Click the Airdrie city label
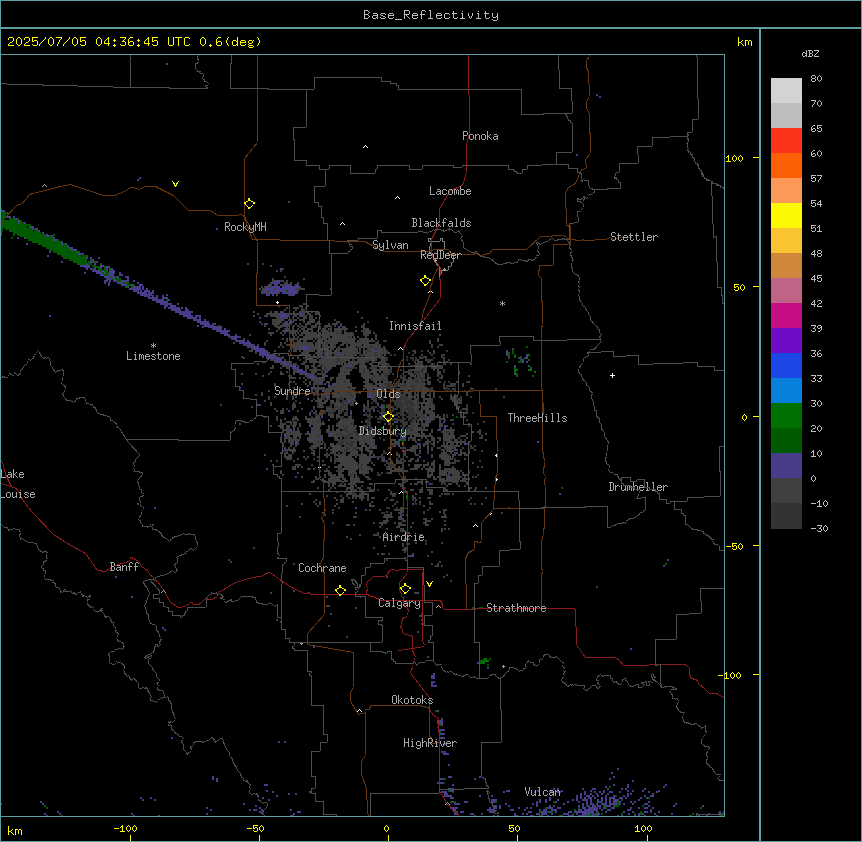The height and width of the screenshot is (842, 862). pyautogui.click(x=403, y=537)
